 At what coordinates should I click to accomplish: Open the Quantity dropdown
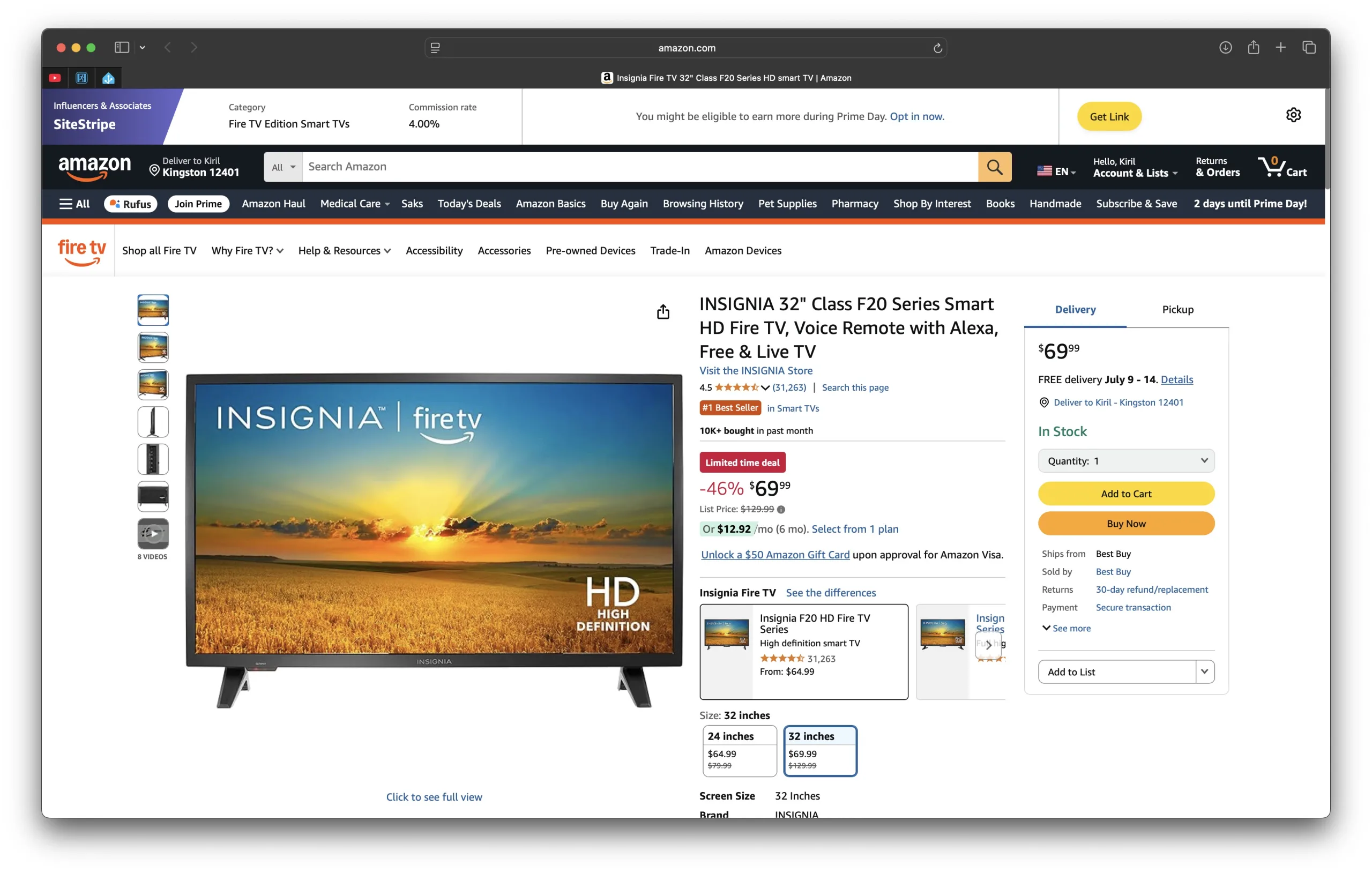pos(1125,460)
